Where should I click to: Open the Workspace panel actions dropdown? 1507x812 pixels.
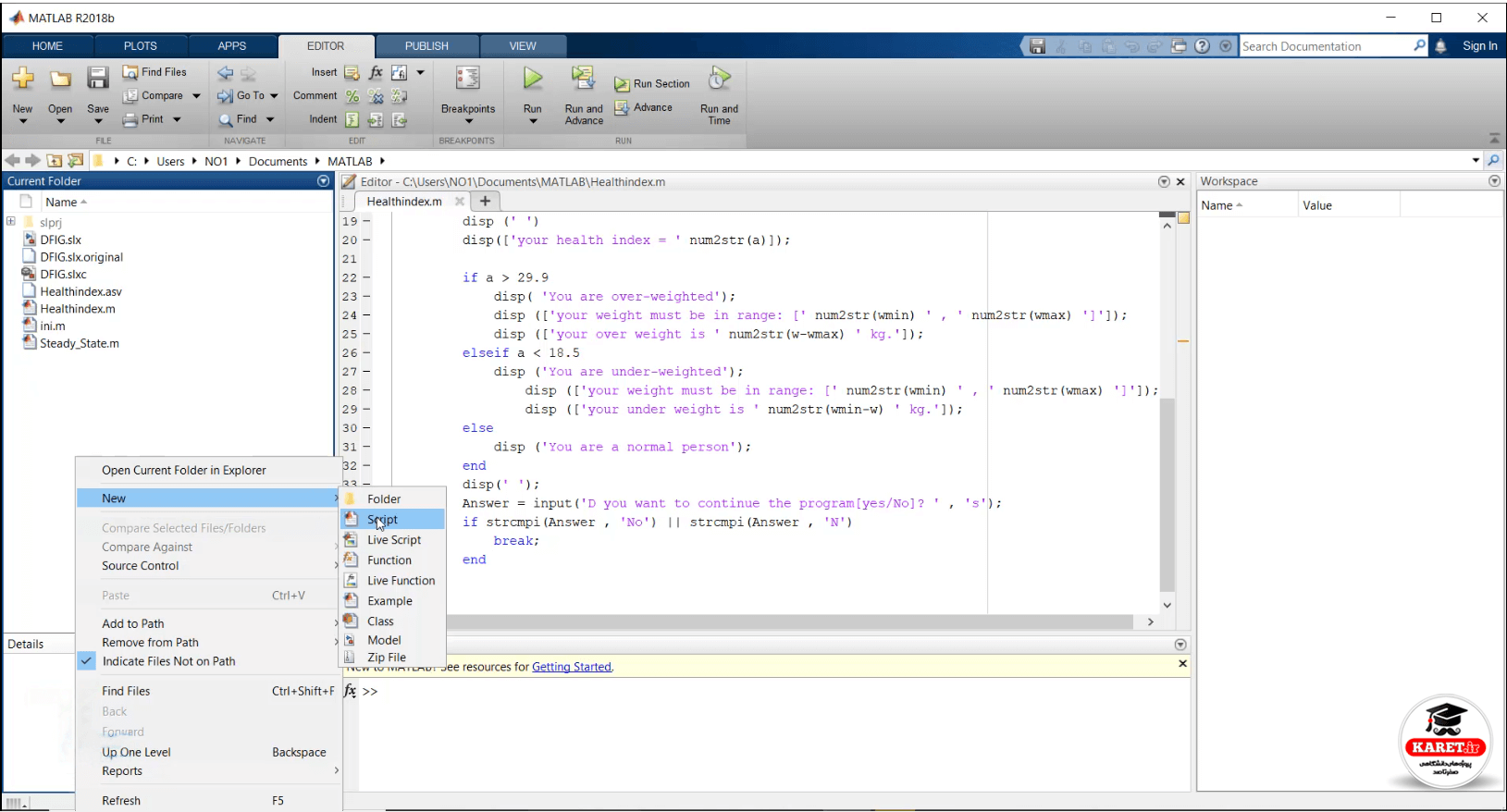[1494, 181]
